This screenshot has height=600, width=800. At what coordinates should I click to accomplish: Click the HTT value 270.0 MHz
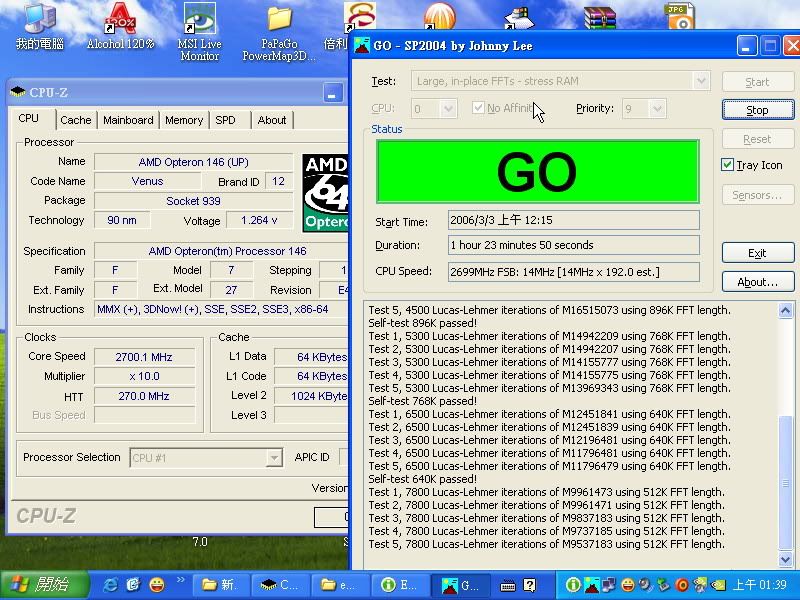(144, 396)
